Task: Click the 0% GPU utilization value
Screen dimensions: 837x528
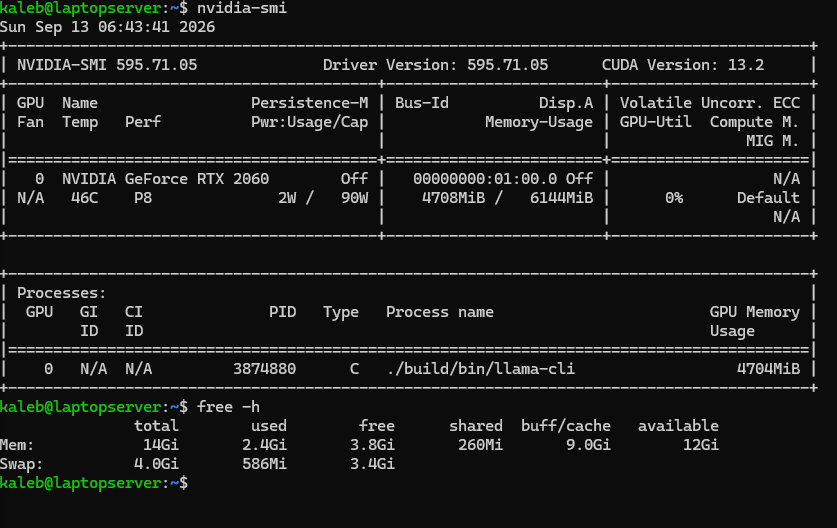Action: click(674, 198)
